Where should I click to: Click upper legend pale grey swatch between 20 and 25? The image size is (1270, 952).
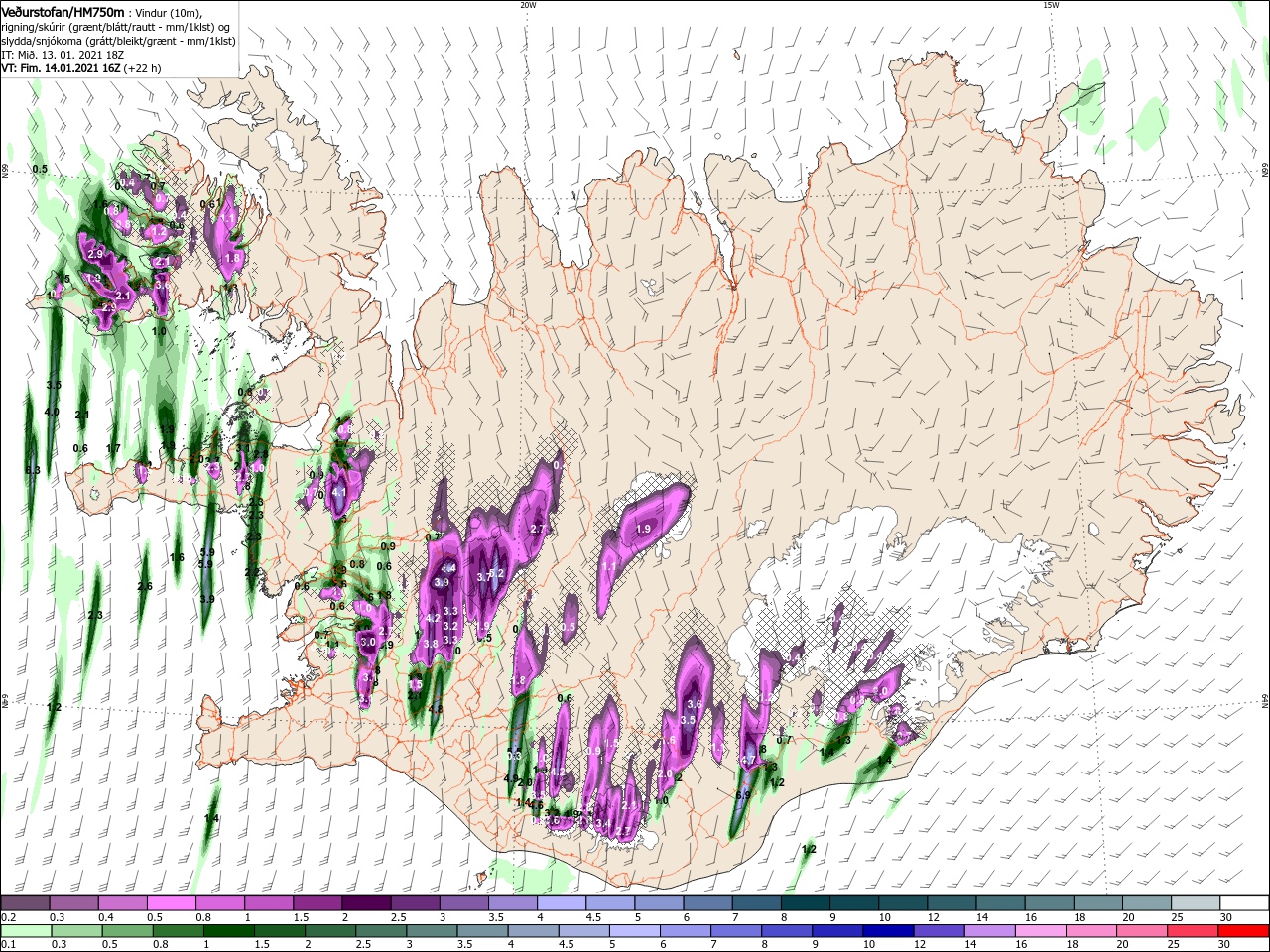click(x=1196, y=903)
